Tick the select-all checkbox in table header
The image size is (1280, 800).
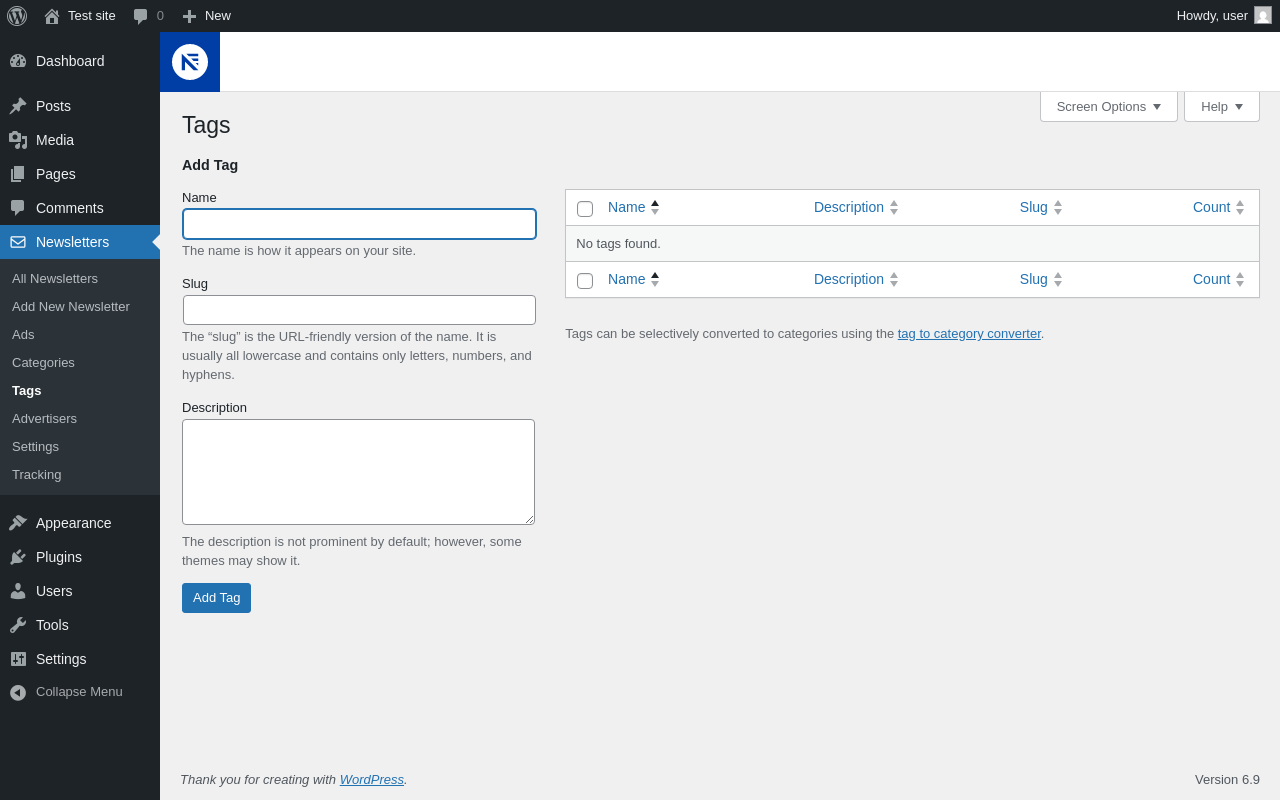coord(585,209)
